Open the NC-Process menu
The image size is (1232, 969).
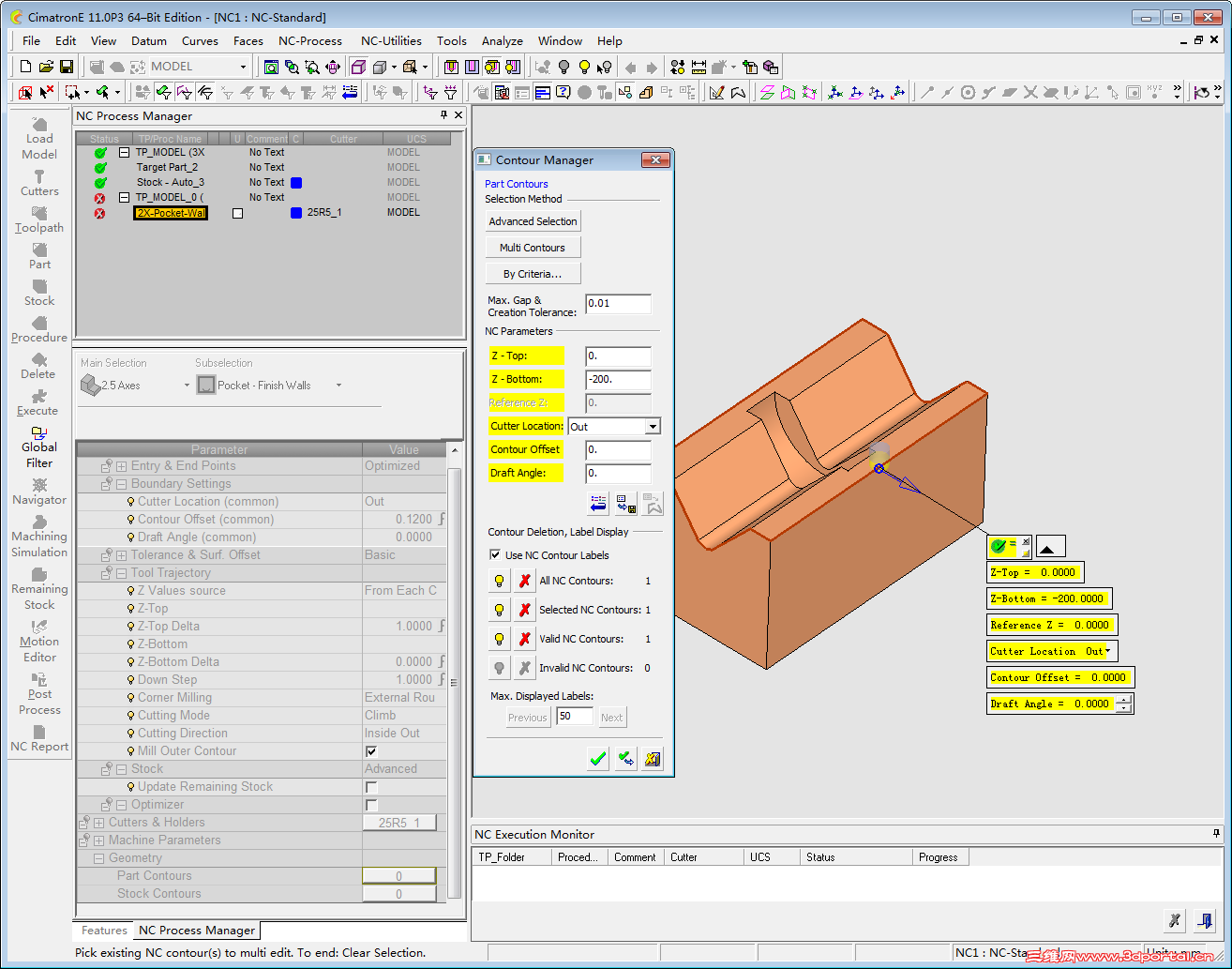click(x=310, y=41)
